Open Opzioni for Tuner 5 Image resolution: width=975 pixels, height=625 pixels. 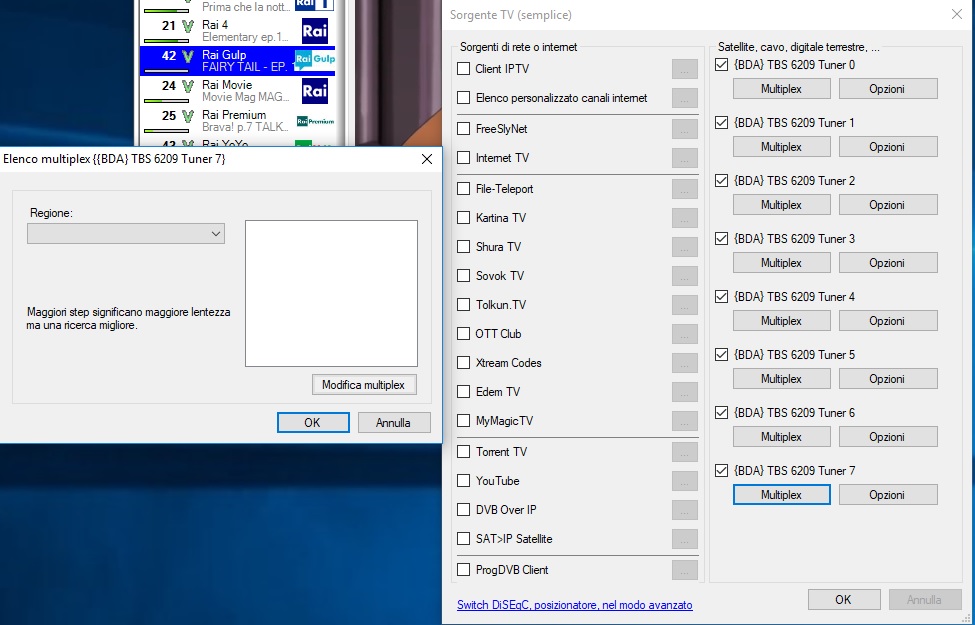(x=887, y=379)
